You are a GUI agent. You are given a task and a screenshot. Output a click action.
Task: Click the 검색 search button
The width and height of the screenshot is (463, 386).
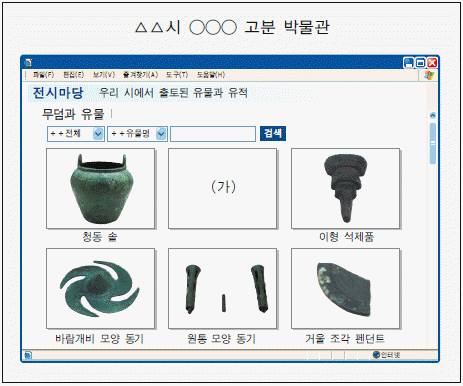click(273, 134)
